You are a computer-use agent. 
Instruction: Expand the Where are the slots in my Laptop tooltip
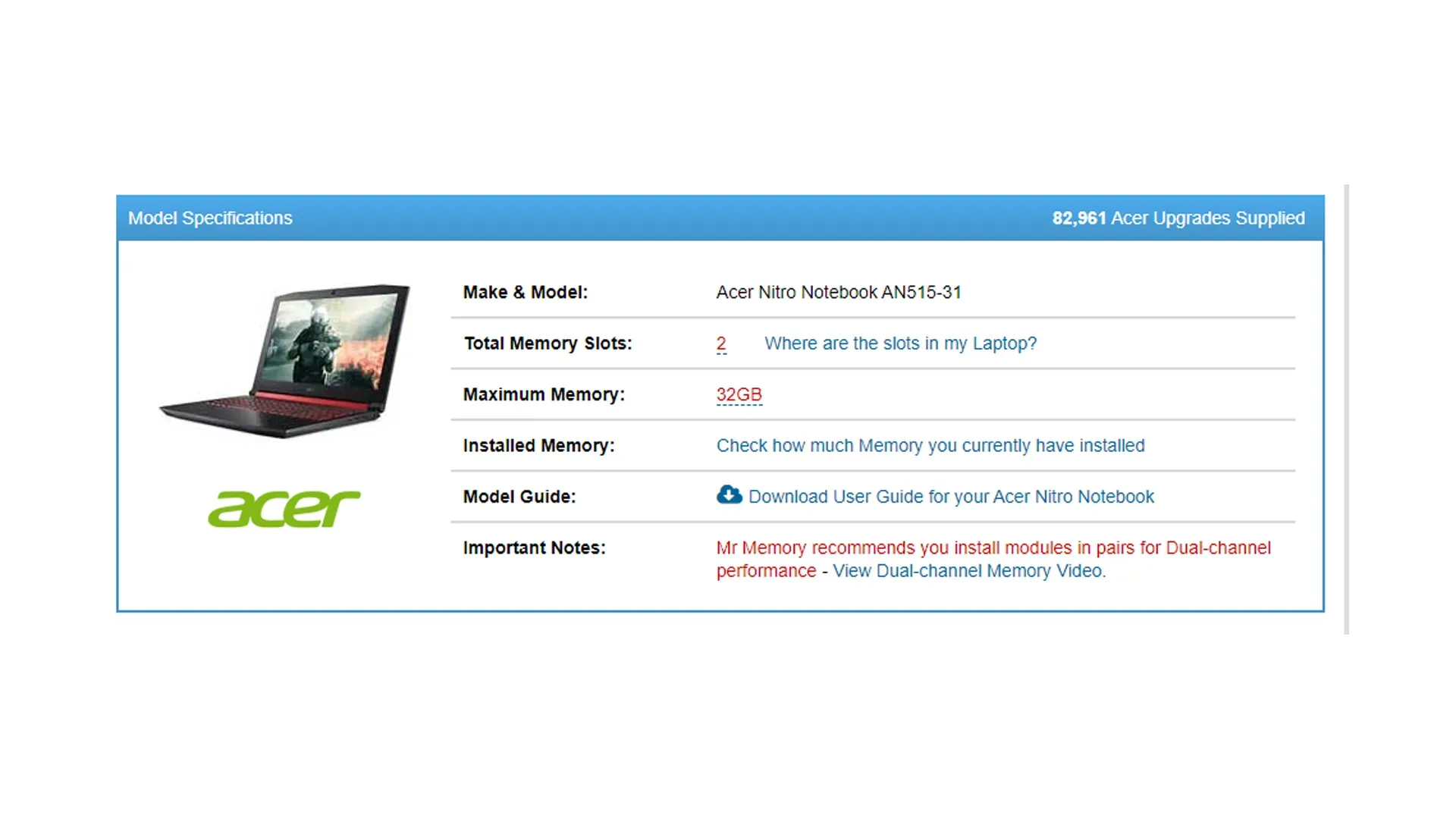(x=901, y=344)
